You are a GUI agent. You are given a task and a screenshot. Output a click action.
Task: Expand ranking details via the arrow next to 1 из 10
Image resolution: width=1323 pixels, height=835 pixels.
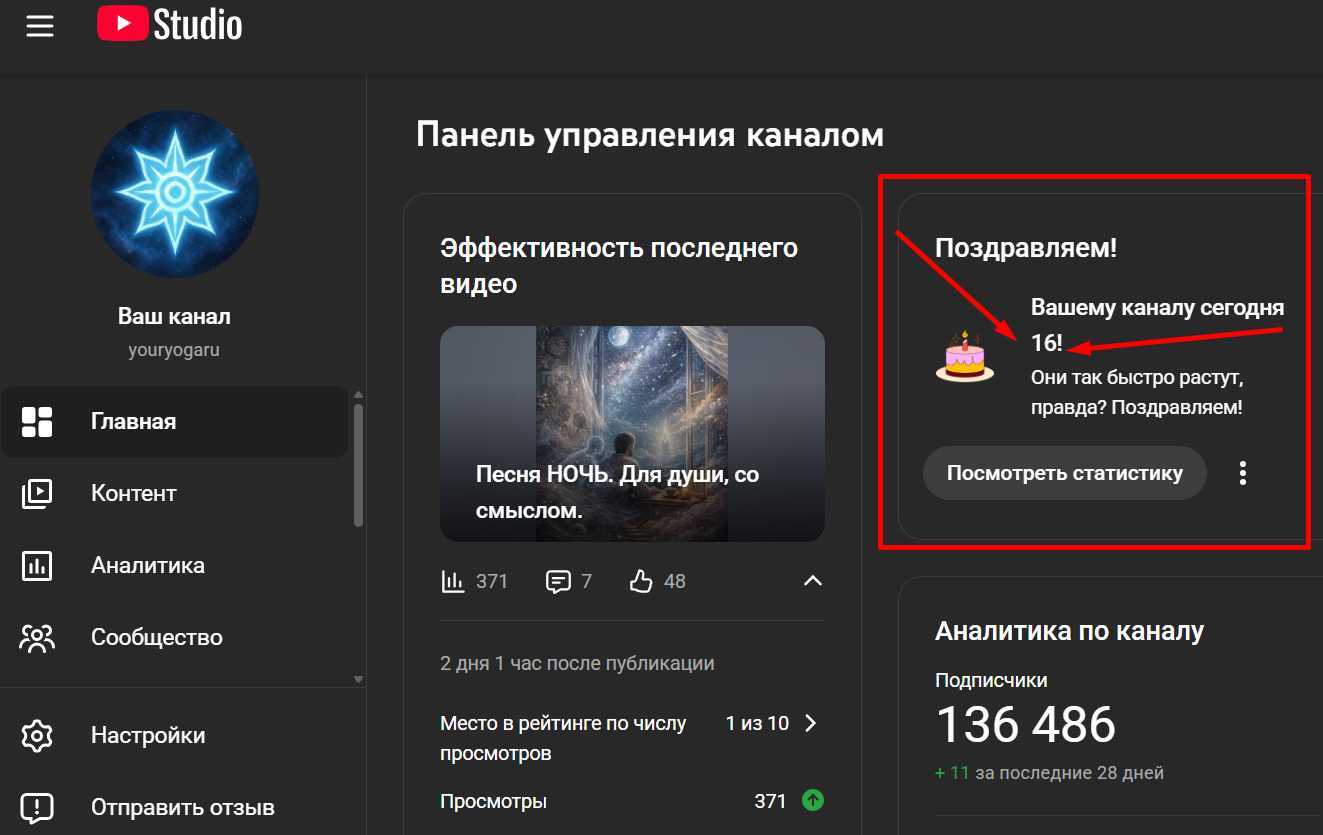[x=812, y=723]
